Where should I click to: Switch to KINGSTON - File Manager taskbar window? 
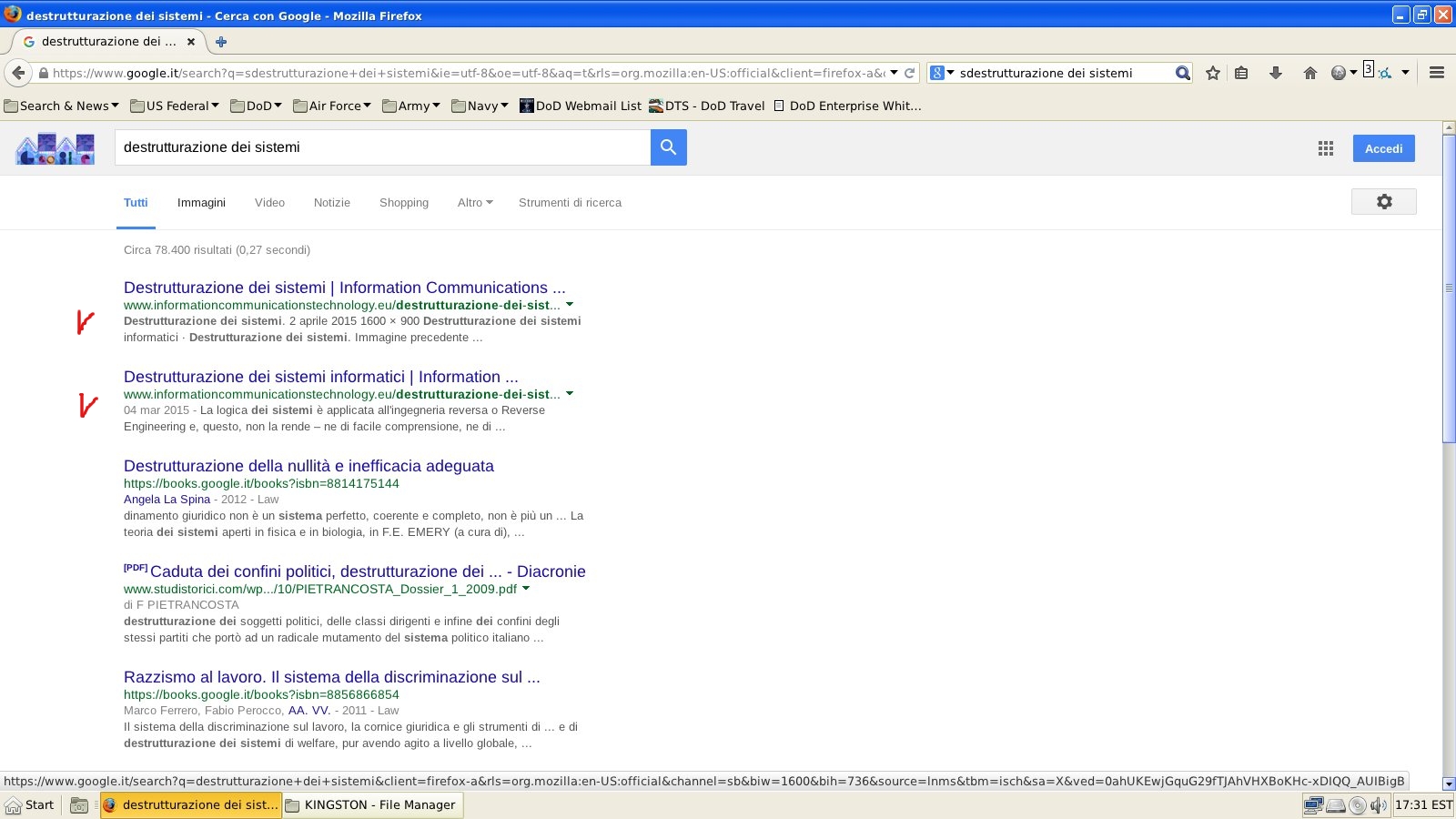click(372, 804)
